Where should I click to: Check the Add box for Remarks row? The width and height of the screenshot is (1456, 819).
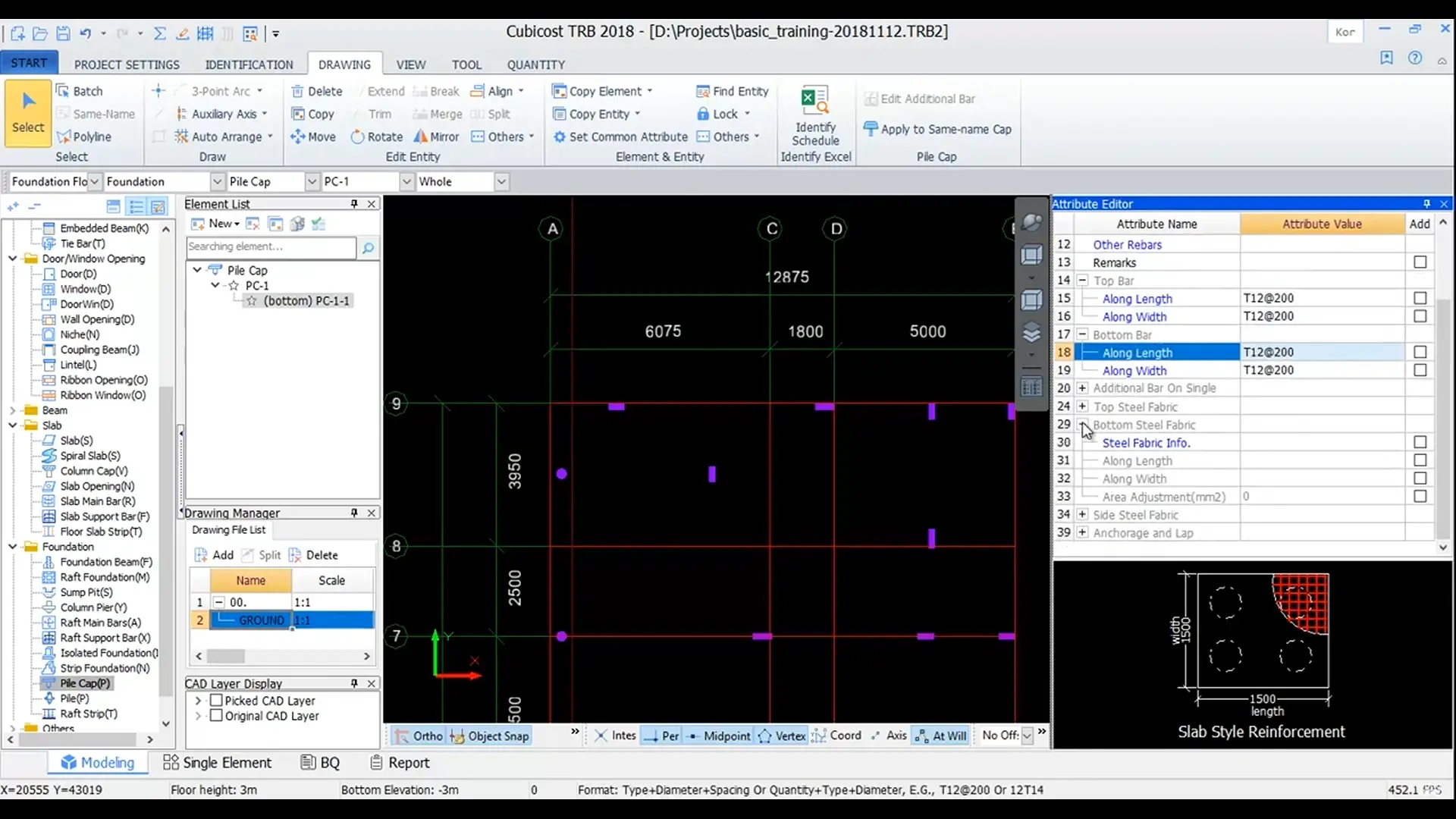1420,262
